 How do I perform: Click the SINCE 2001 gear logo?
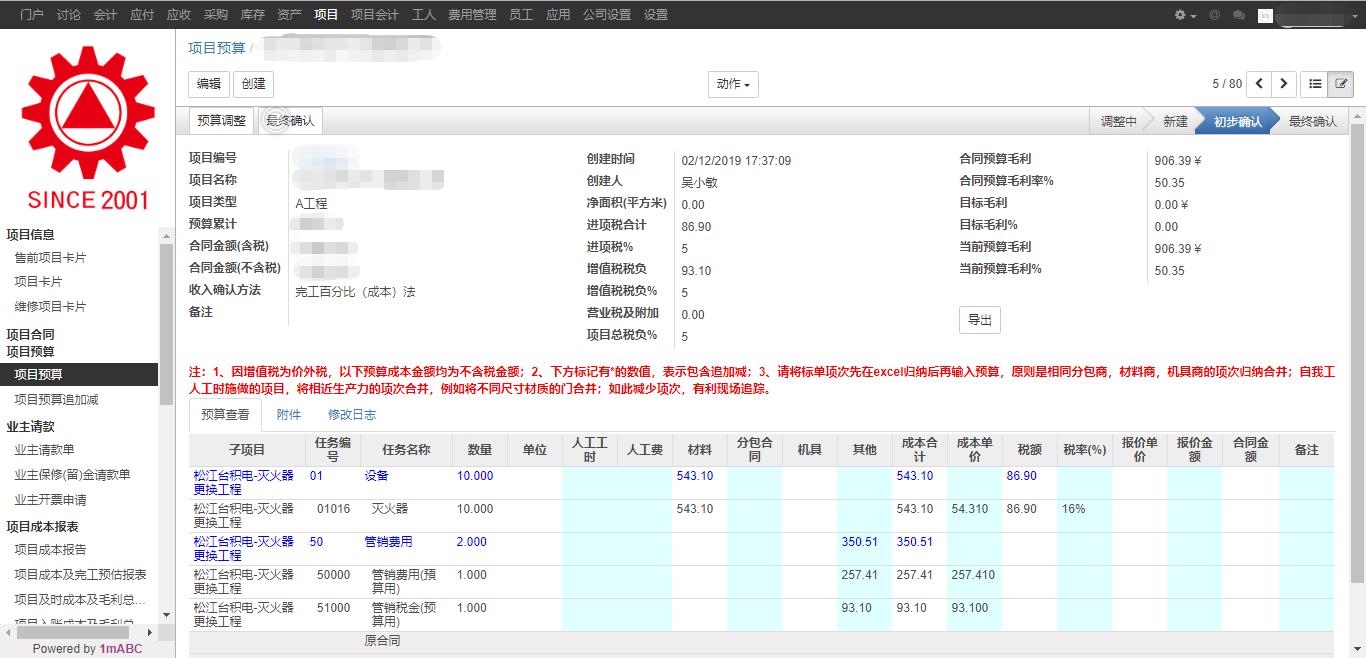[x=88, y=127]
